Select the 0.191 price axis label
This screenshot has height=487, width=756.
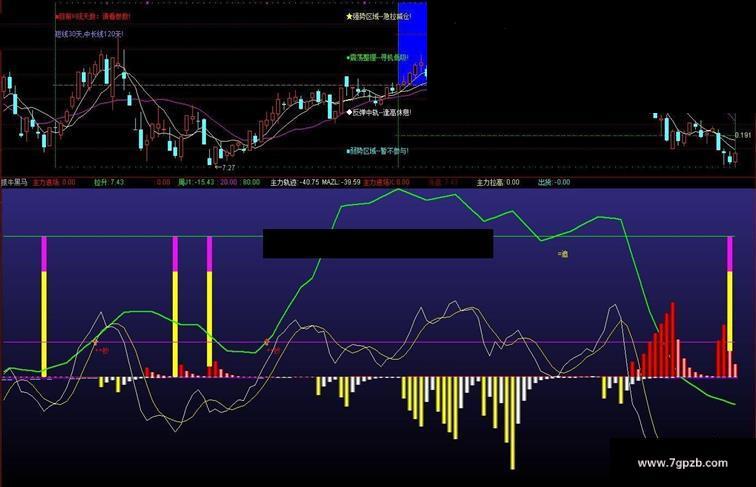click(x=743, y=135)
